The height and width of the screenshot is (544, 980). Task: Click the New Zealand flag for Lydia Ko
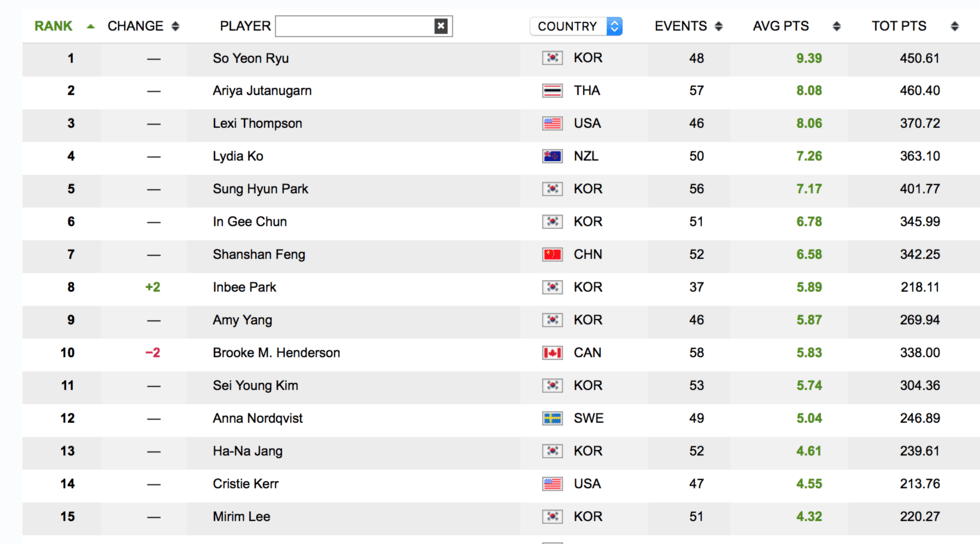(x=552, y=156)
